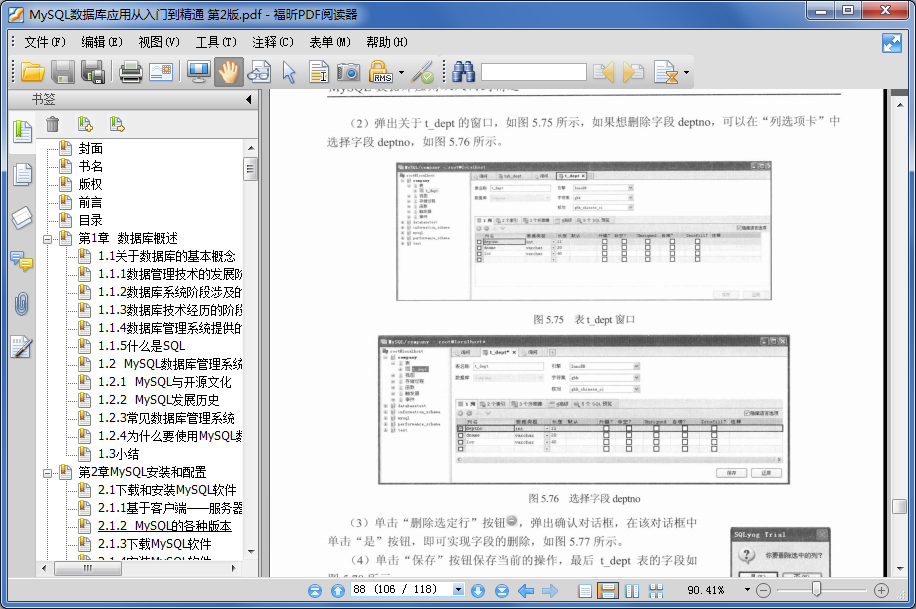This screenshot has width=916, height=609.
Task: Open bookmark 2.1.3下载MySQL软件
Action: (x=155, y=544)
